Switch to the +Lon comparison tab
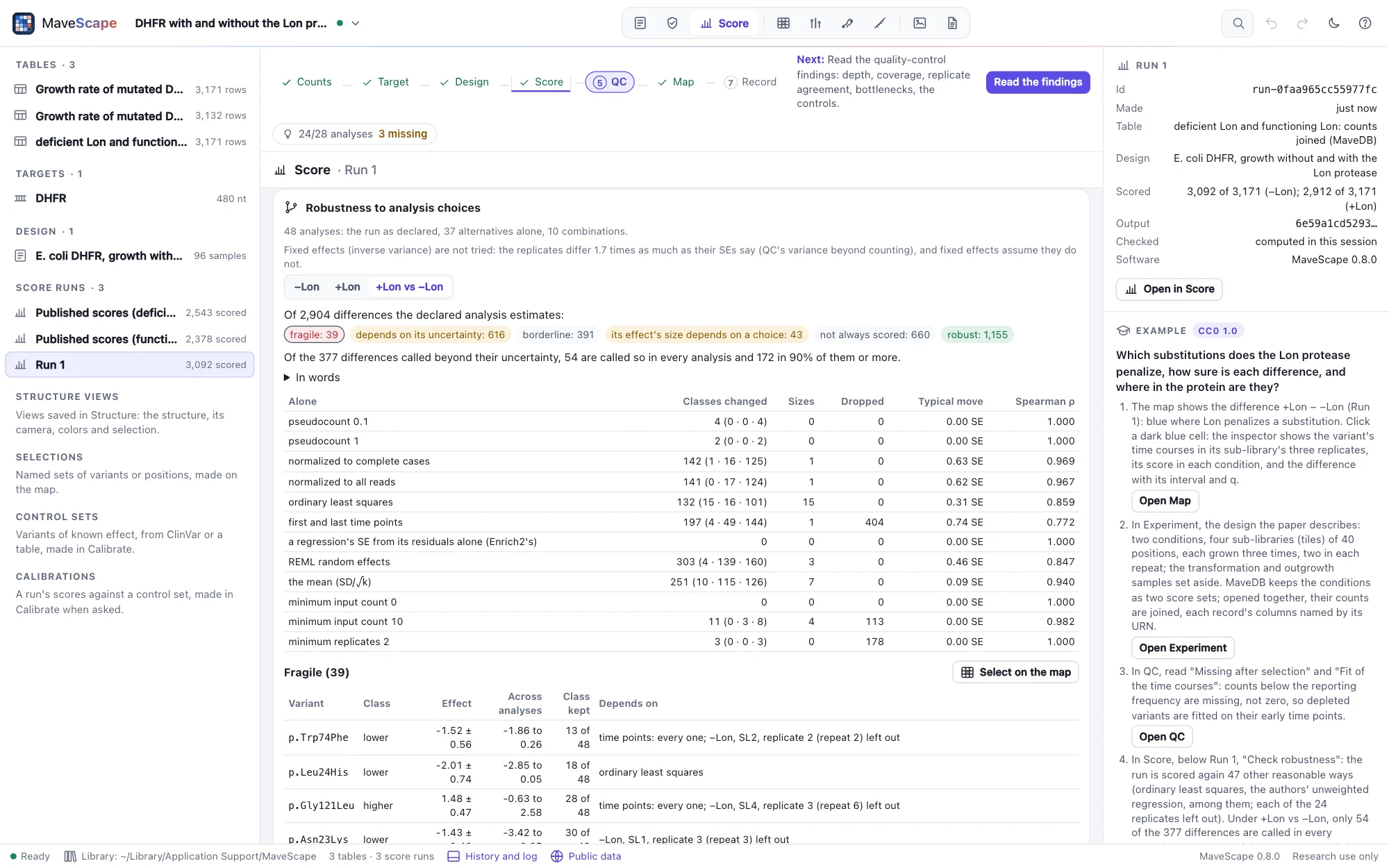The width and height of the screenshot is (1389, 868). click(347, 287)
